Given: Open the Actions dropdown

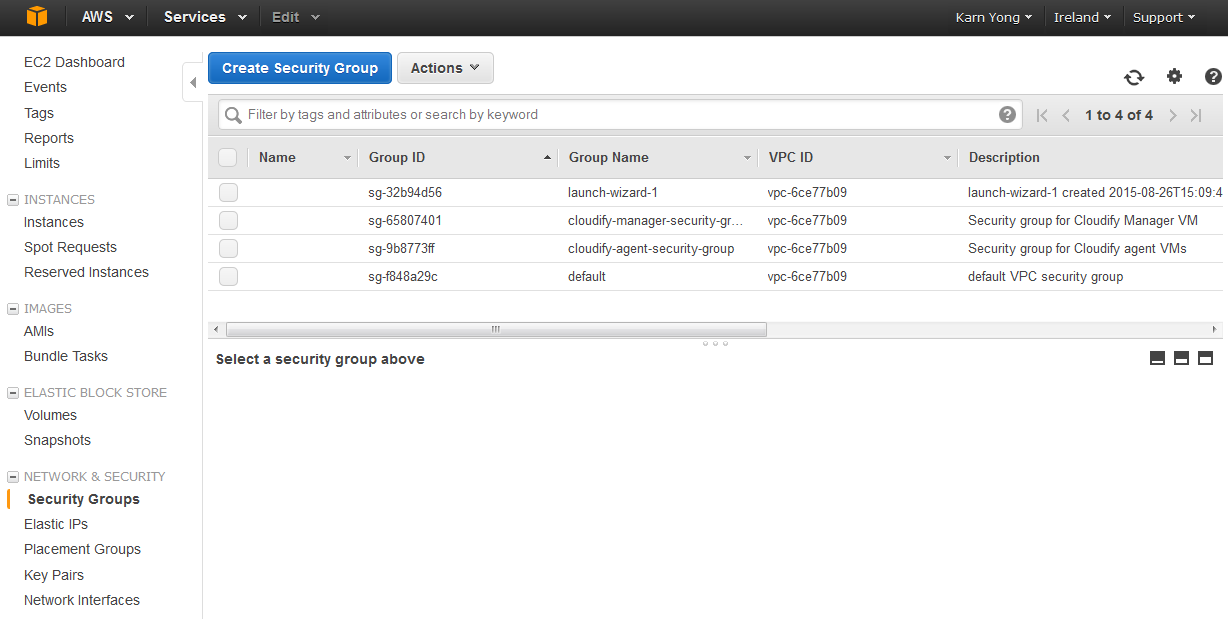Looking at the screenshot, I should click(x=445, y=68).
